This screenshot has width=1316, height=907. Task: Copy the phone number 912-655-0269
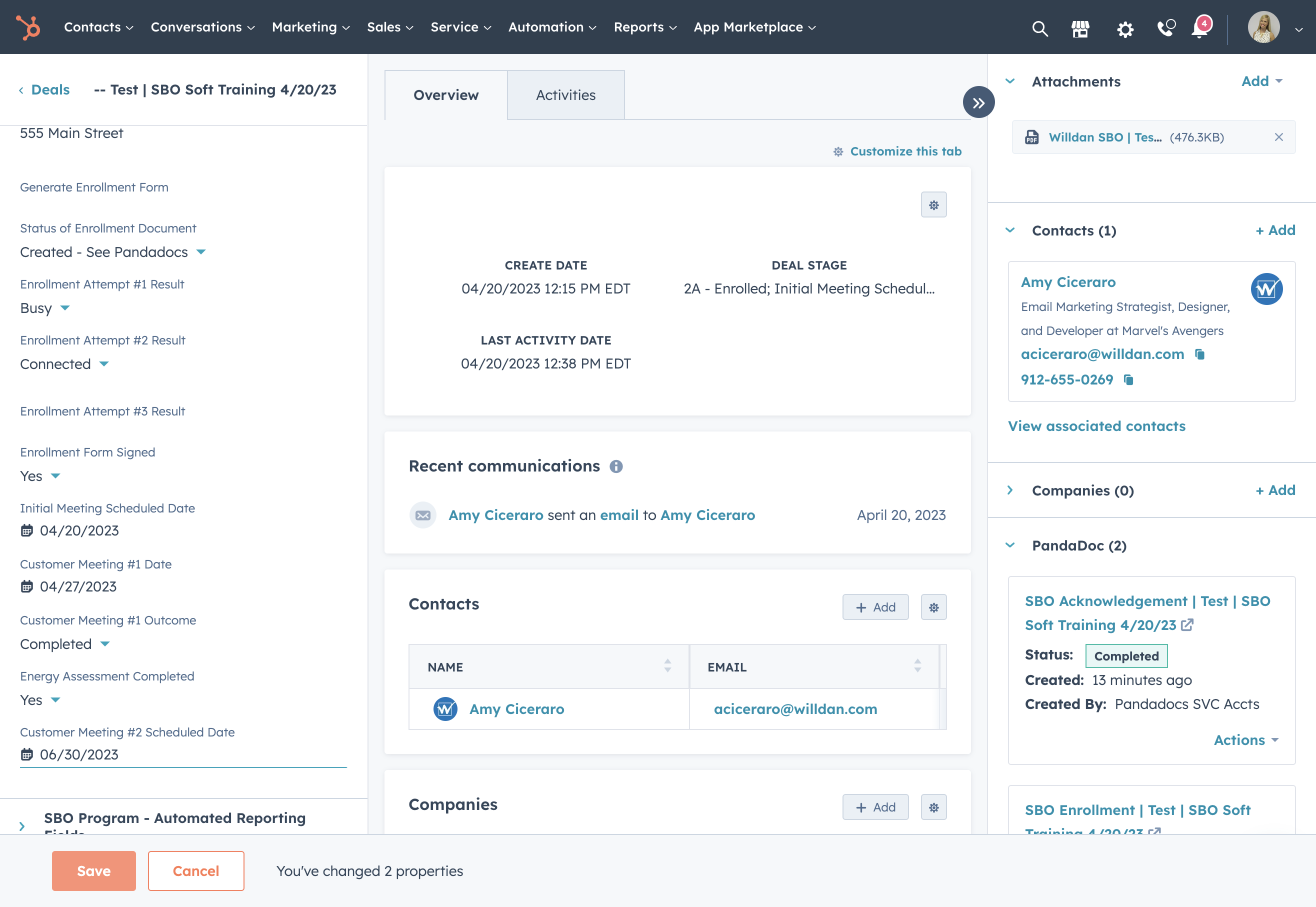1128,379
